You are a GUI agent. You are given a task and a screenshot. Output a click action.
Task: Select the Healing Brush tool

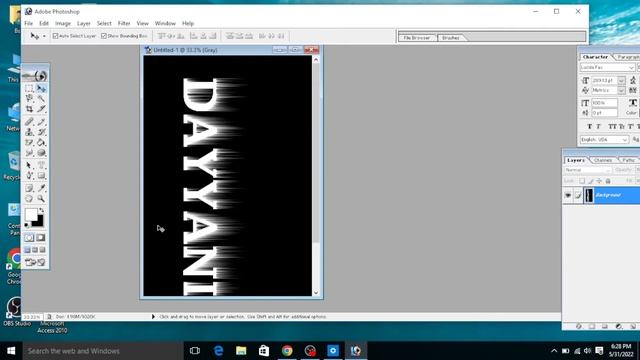pyautogui.click(x=29, y=122)
